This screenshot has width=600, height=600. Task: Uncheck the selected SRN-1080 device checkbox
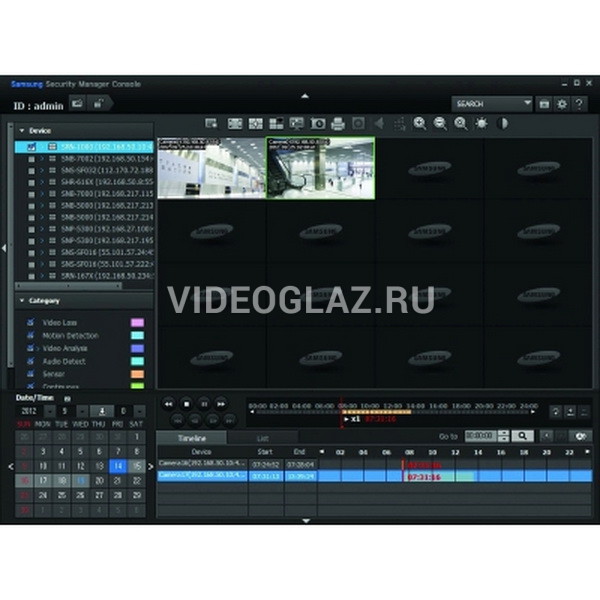31,147
